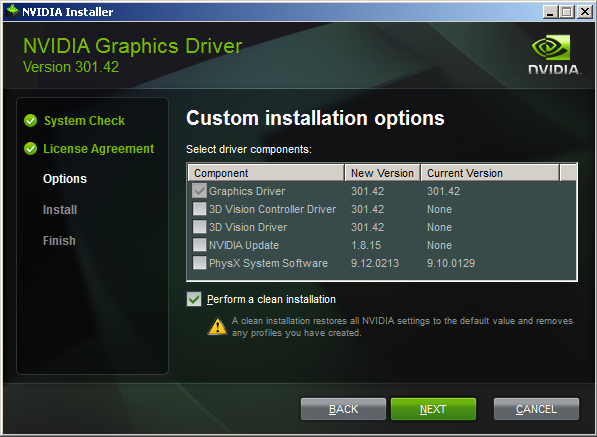Click the NVIDIA Installer title bar icon

click(x=13, y=11)
